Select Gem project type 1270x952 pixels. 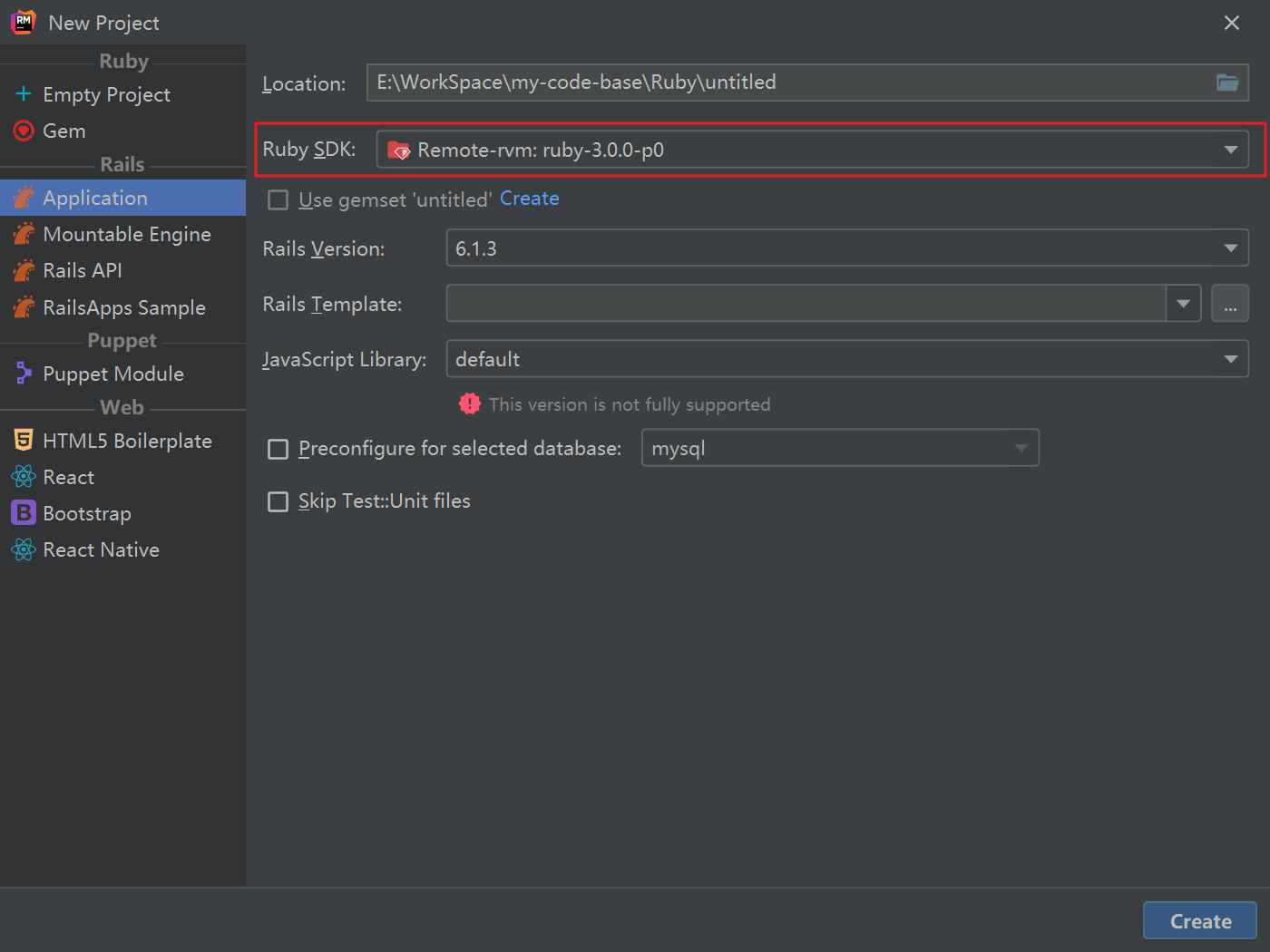pyautogui.click(x=122, y=131)
